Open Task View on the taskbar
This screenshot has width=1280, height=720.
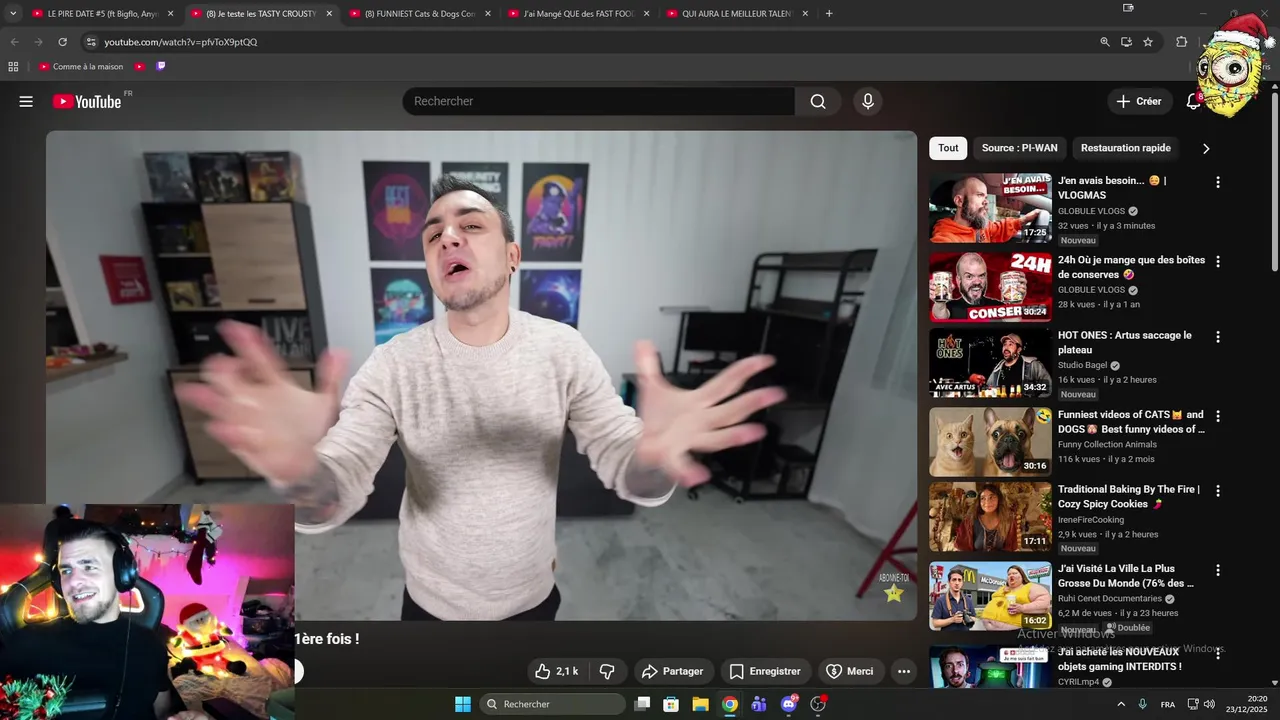642,704
